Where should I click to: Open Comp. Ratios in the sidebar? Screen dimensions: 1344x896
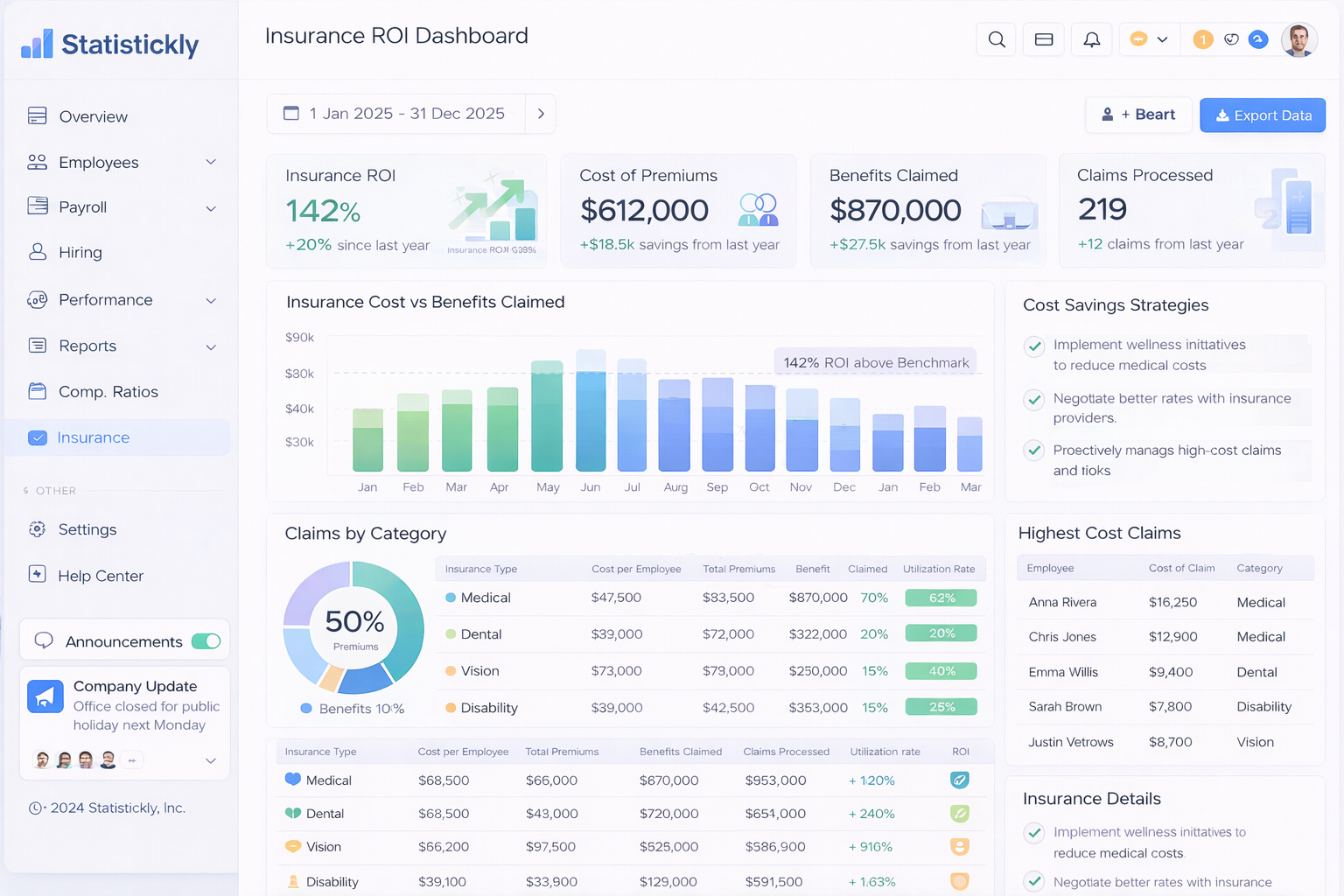coord(108,392)
